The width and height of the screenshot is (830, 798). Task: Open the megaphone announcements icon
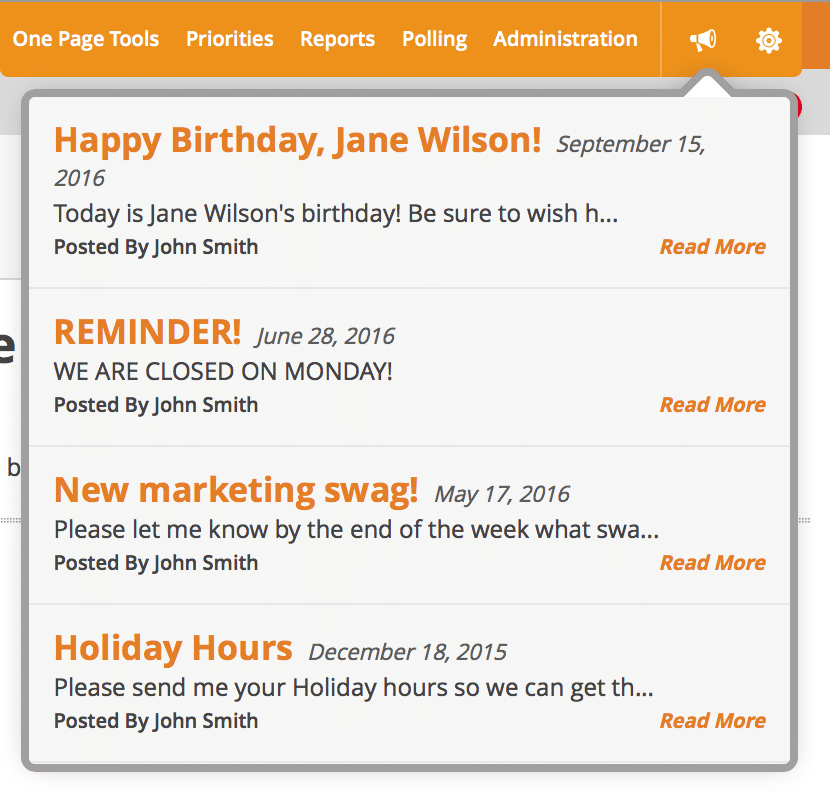[x=703, y=40]
